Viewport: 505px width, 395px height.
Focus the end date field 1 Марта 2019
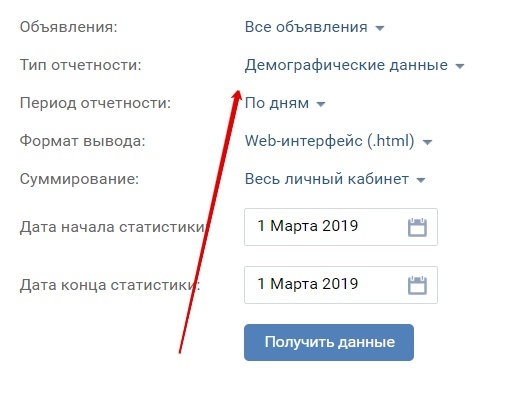tap(341, 285)
